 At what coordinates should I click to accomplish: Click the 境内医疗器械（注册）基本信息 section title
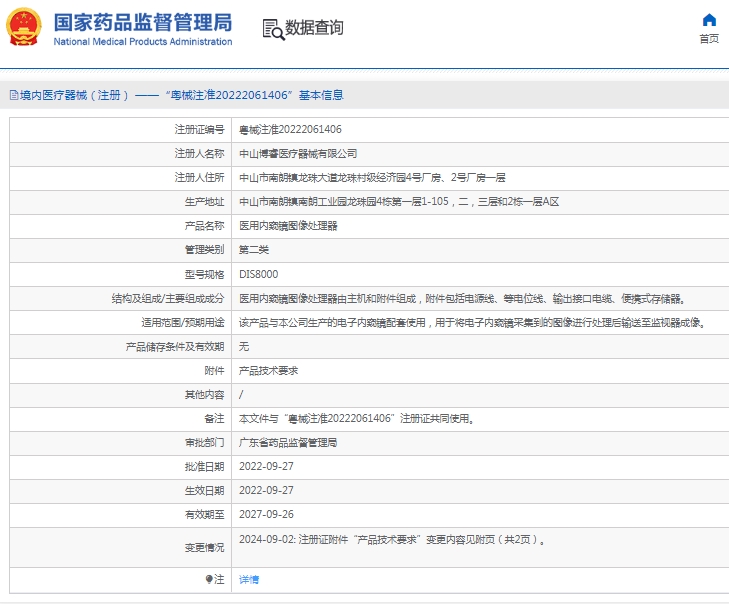pos(181,95)
